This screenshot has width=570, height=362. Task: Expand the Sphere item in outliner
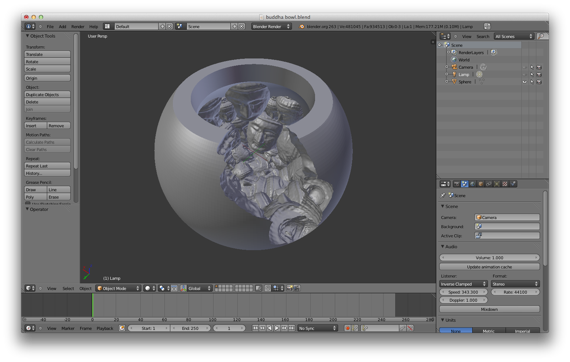point(446,82)
